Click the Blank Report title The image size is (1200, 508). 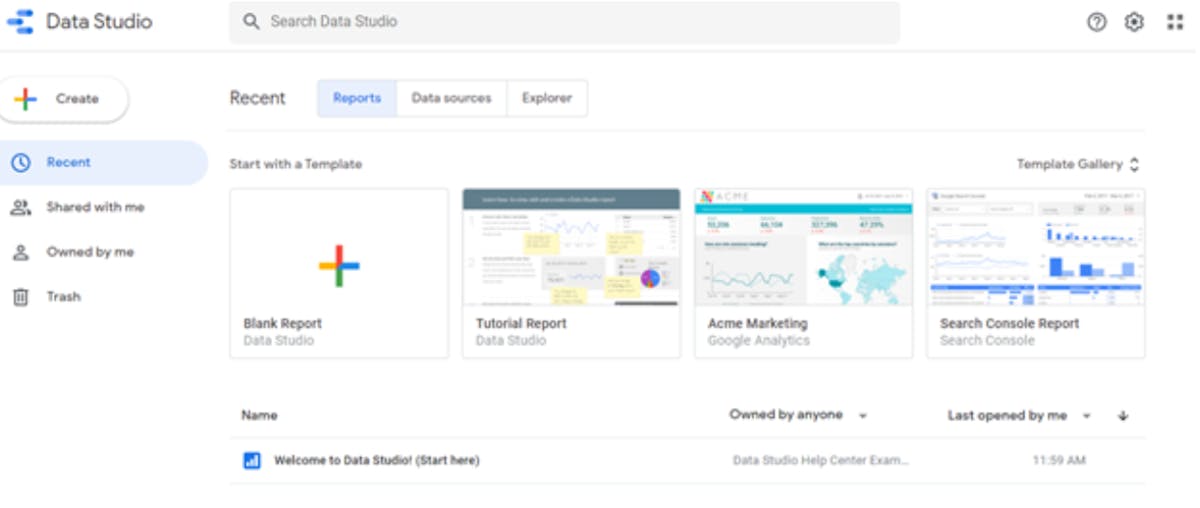283,324
